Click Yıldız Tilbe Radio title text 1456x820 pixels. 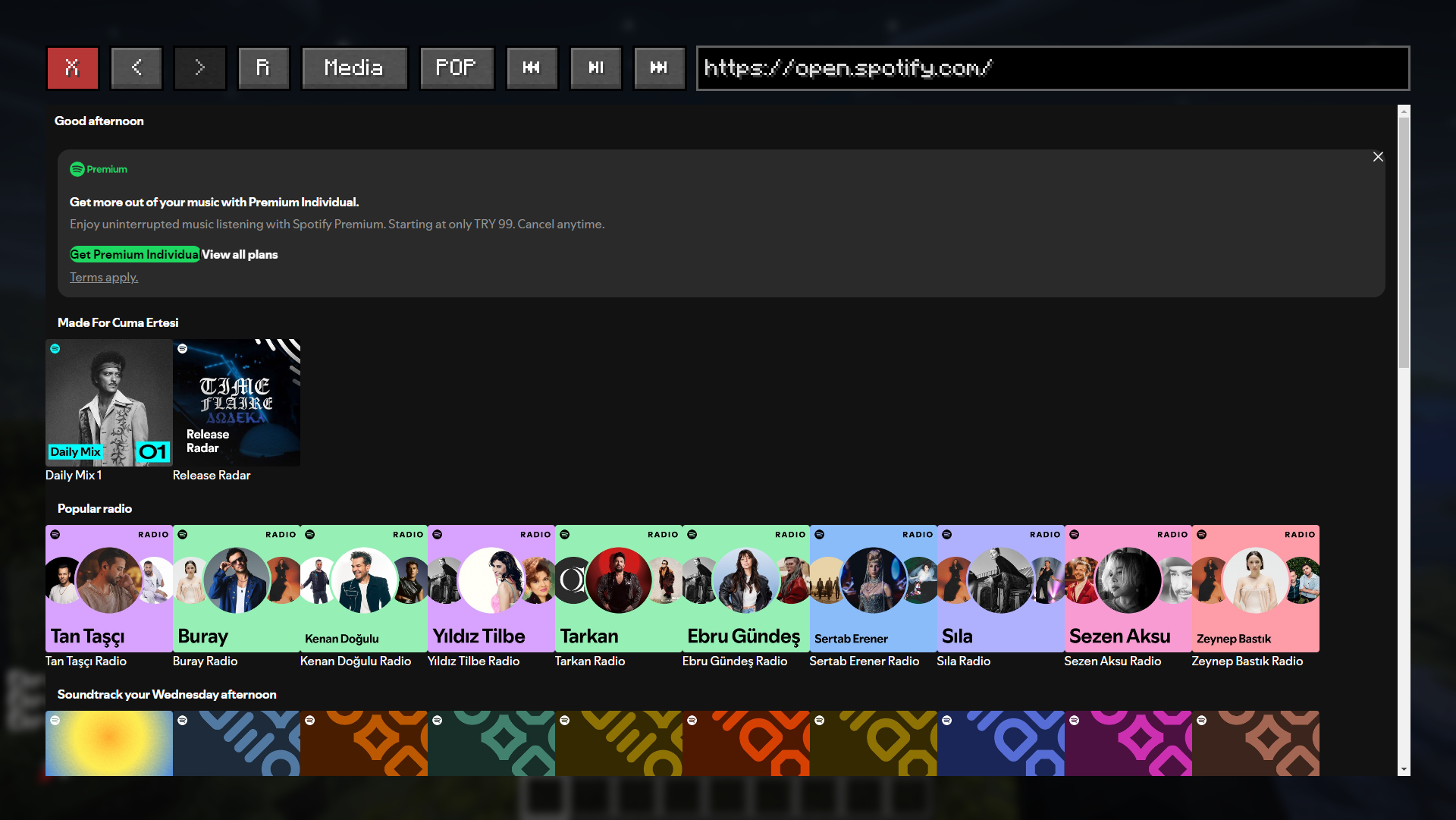[x=473, y=661]
